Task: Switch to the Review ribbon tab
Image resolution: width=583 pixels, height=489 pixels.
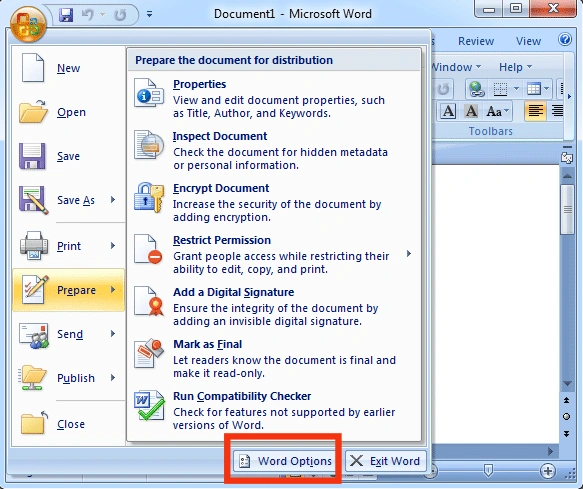Action: click(476, 41)
